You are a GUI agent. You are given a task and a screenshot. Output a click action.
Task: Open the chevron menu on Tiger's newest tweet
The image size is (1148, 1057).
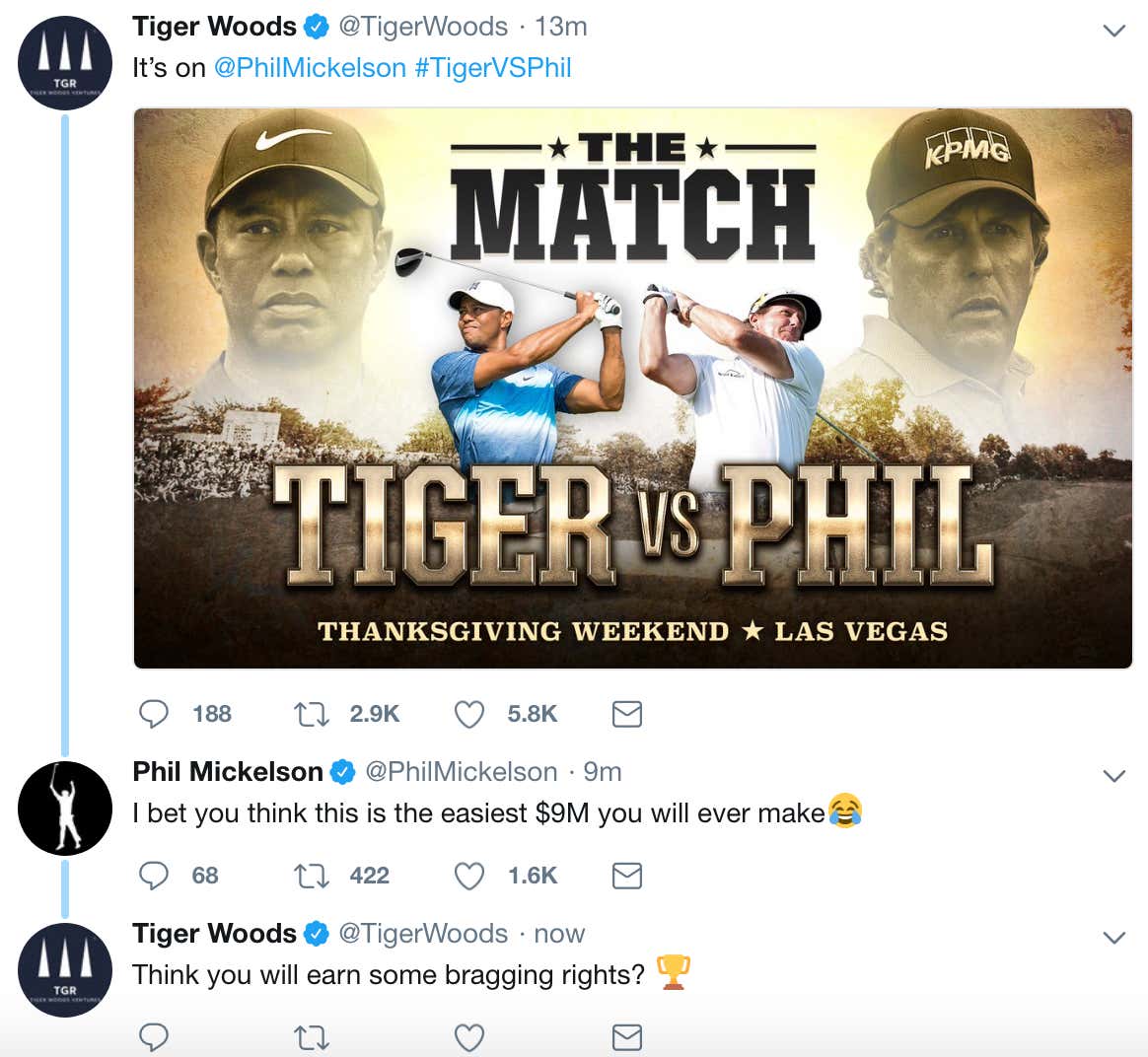click(x=1113, y=937)
